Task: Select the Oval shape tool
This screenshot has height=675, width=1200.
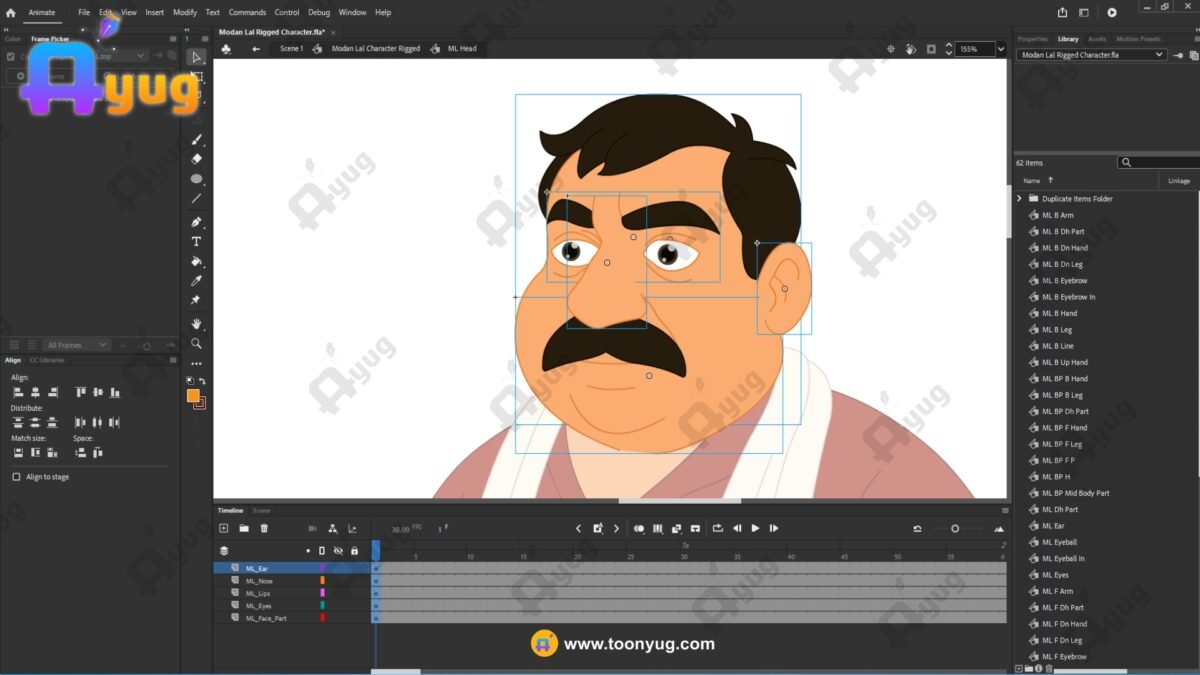Action: pos(196,179)
